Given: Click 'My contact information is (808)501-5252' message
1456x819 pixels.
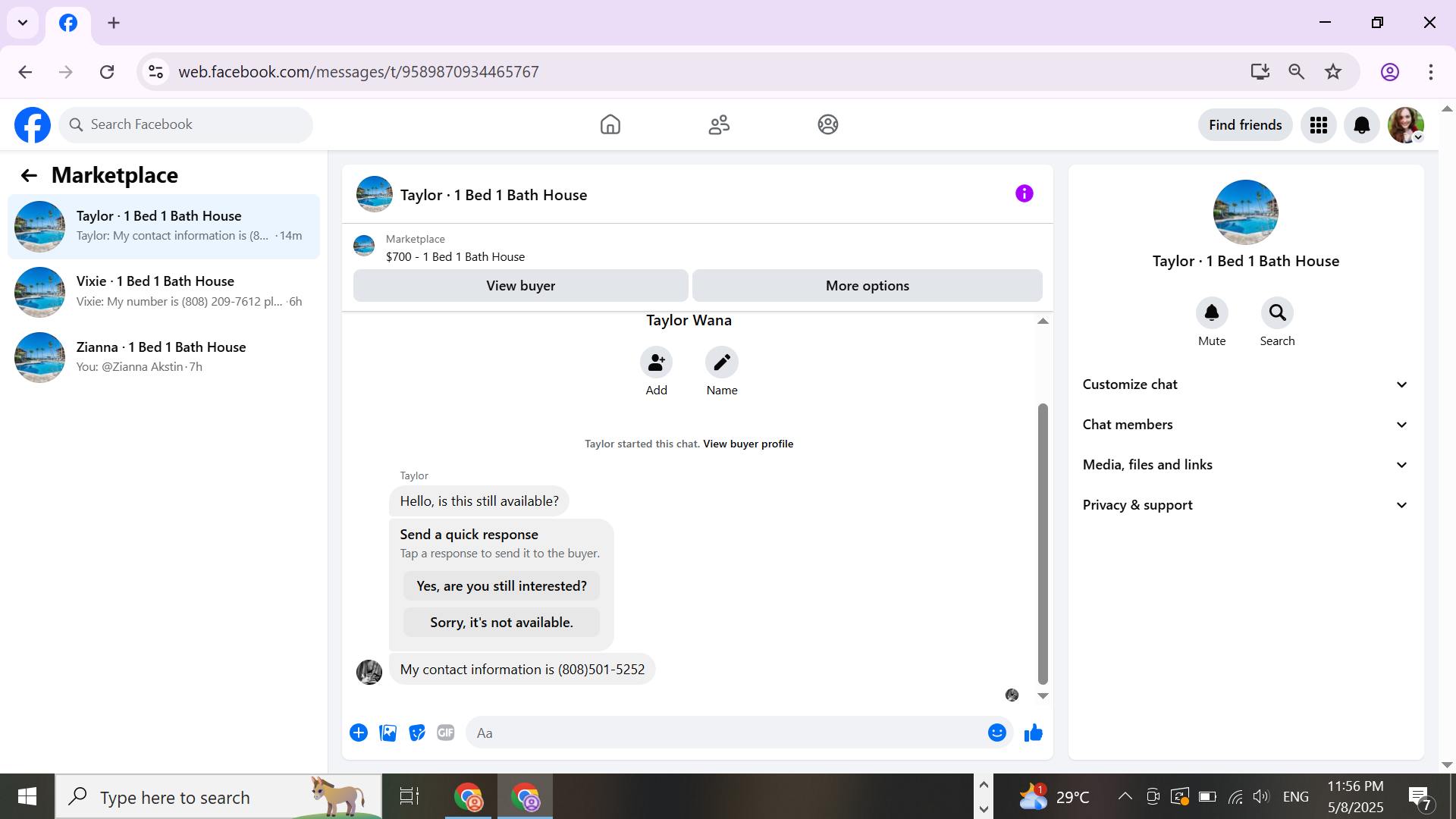Looking at the screenshot, I should tap(522, 670).
